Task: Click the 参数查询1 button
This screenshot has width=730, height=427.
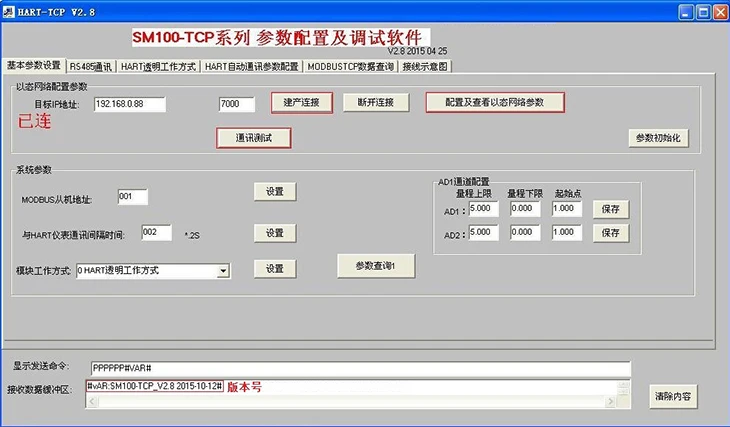Action: pyautogui.click(x=376, y=266)
